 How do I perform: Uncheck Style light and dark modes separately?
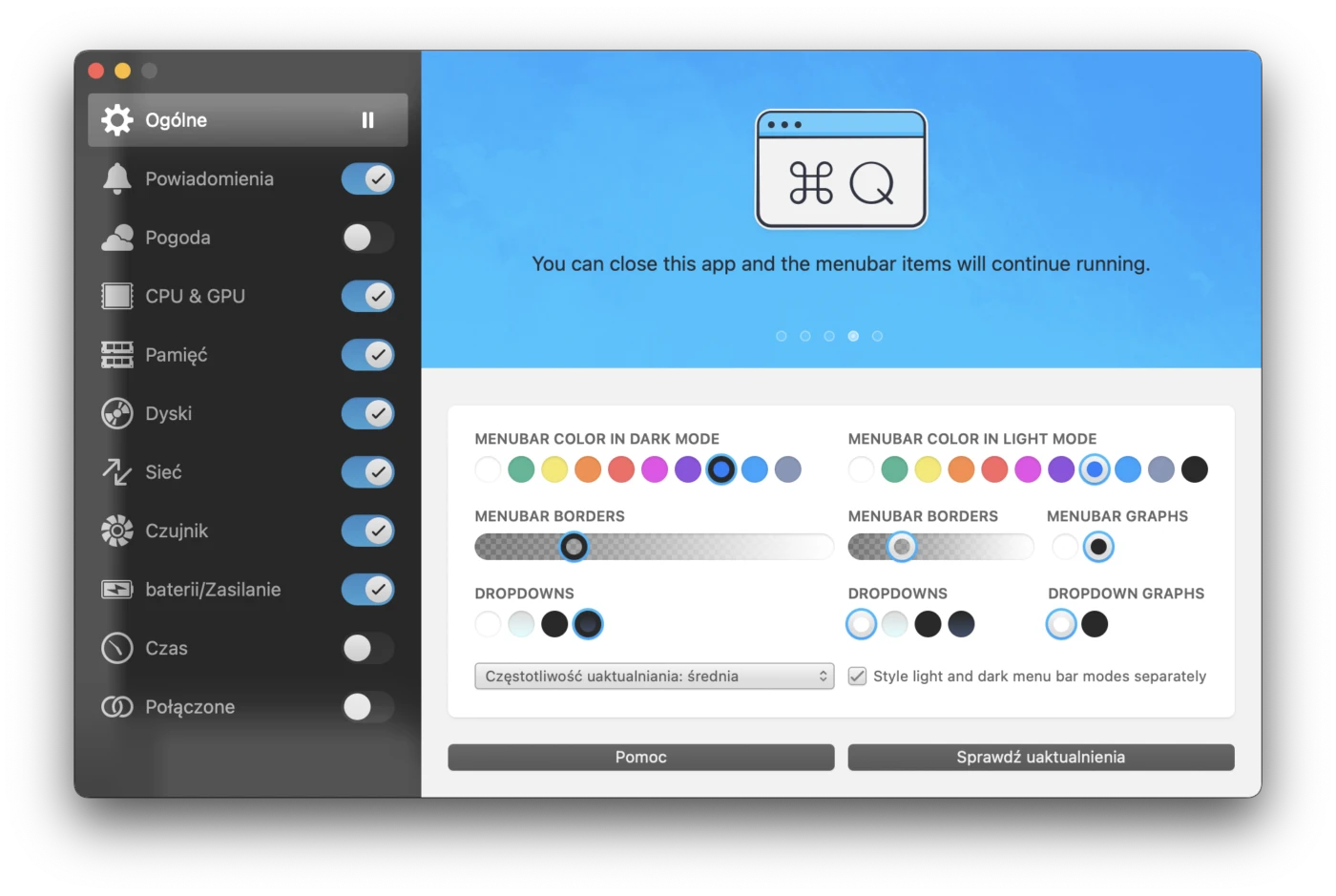[858, 677]
